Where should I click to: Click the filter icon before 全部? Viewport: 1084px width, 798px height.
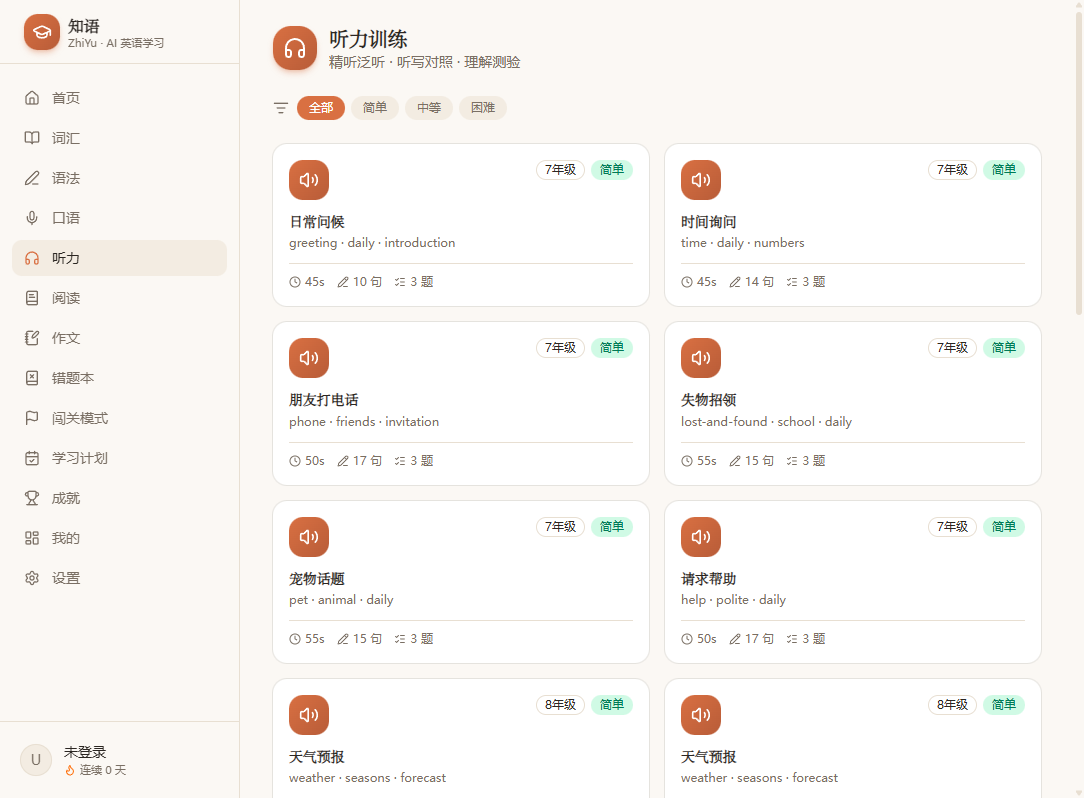(x=281, y=108)
